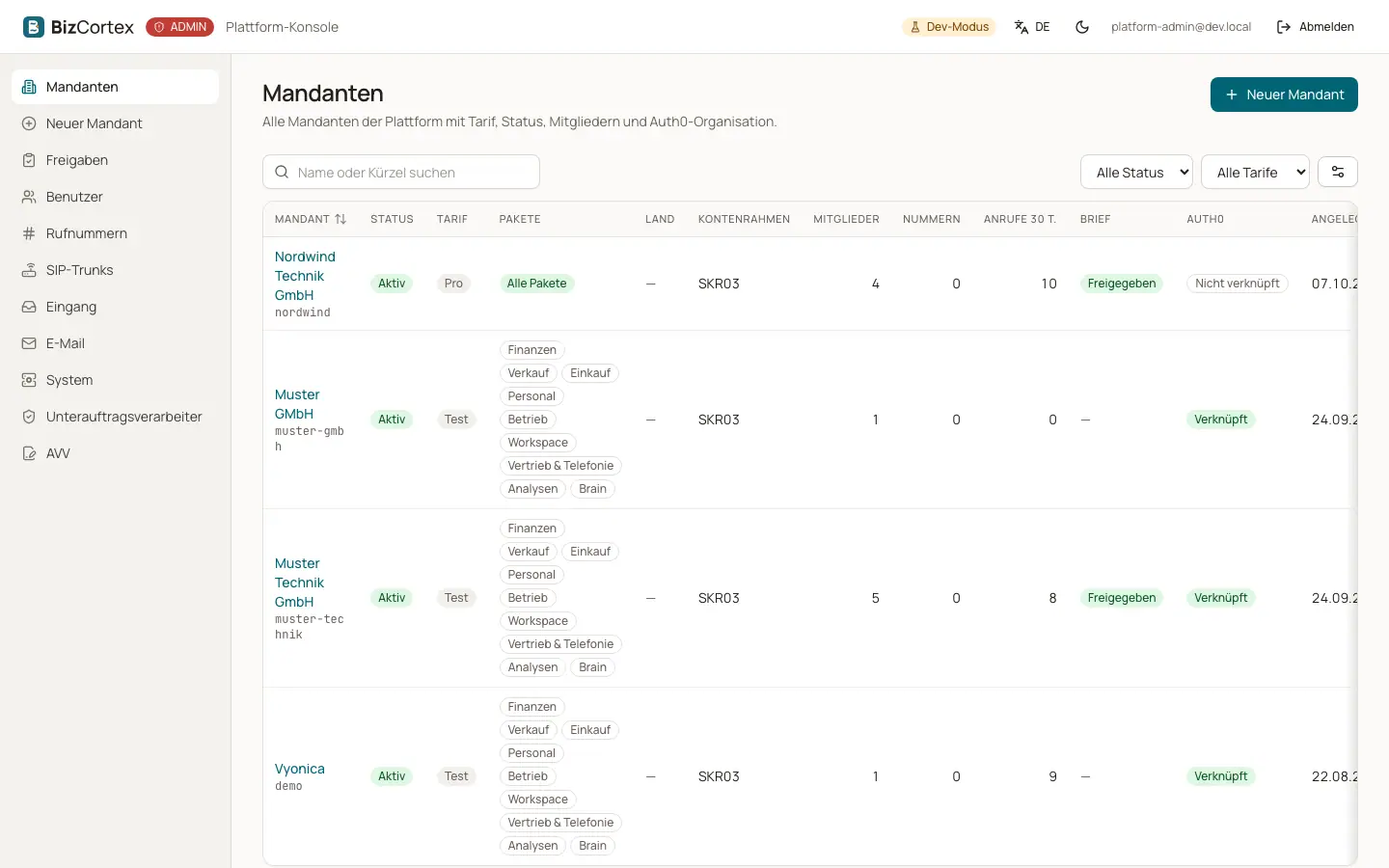Open Muster GMbH tenant link
This screenshot has width=1389, height=868.
click(x=297, y=404)
